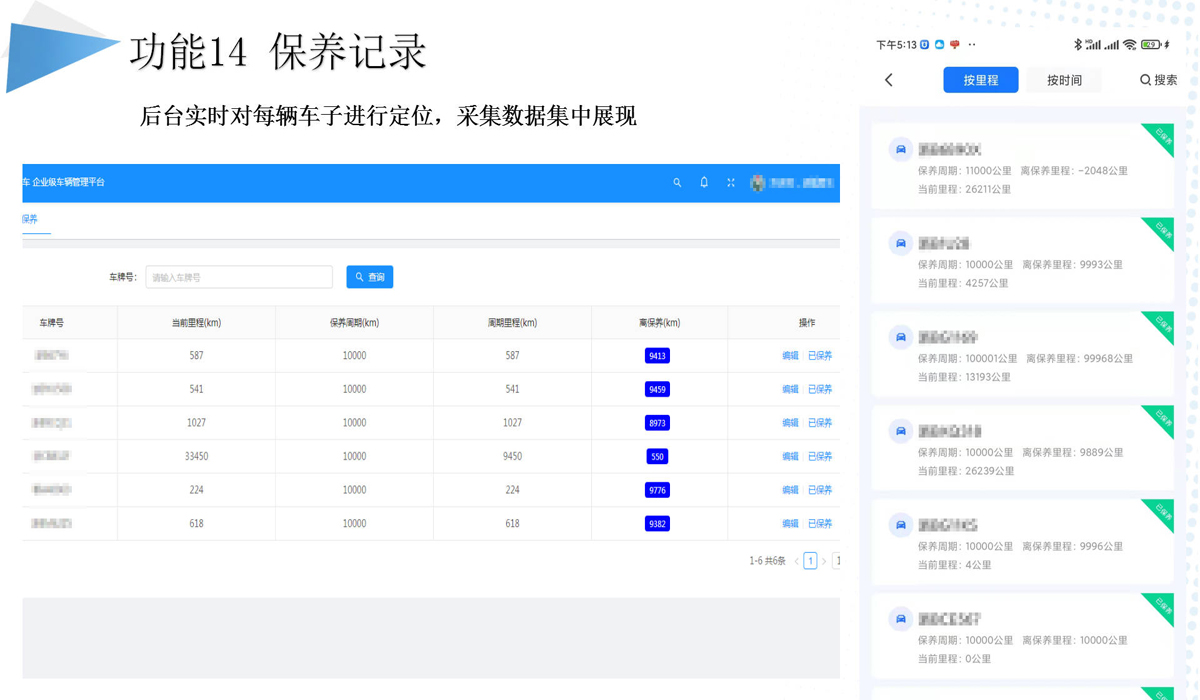Focus the 请输入车牌号 input field

pyautogui.click(x=239, y=277)
